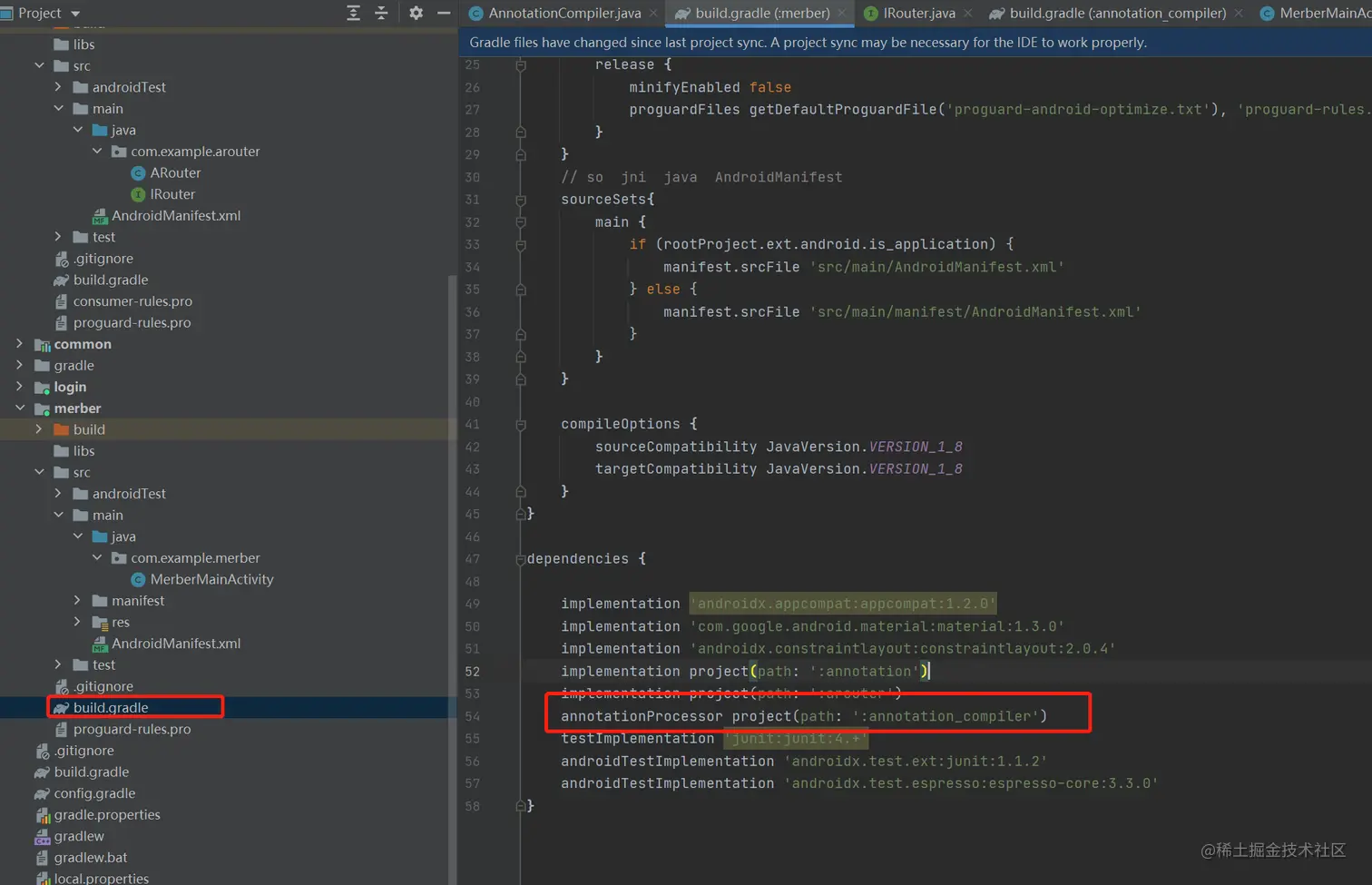This screenshot has height=885, width=1372.
Task: Click the ARouter class icon in tree
Action: tap(138, 172)
